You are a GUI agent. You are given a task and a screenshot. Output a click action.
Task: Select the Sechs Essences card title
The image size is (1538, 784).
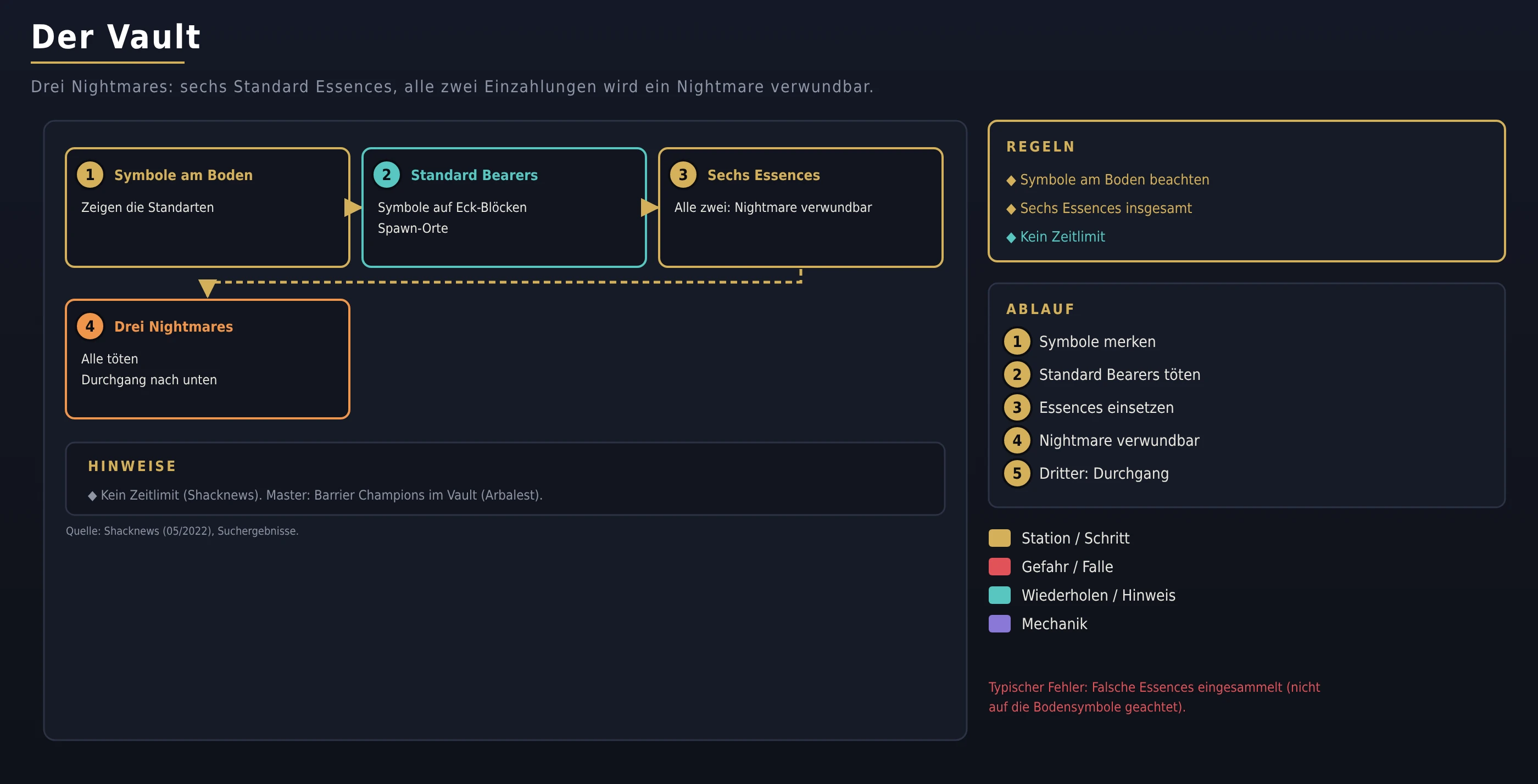(764, 175)
